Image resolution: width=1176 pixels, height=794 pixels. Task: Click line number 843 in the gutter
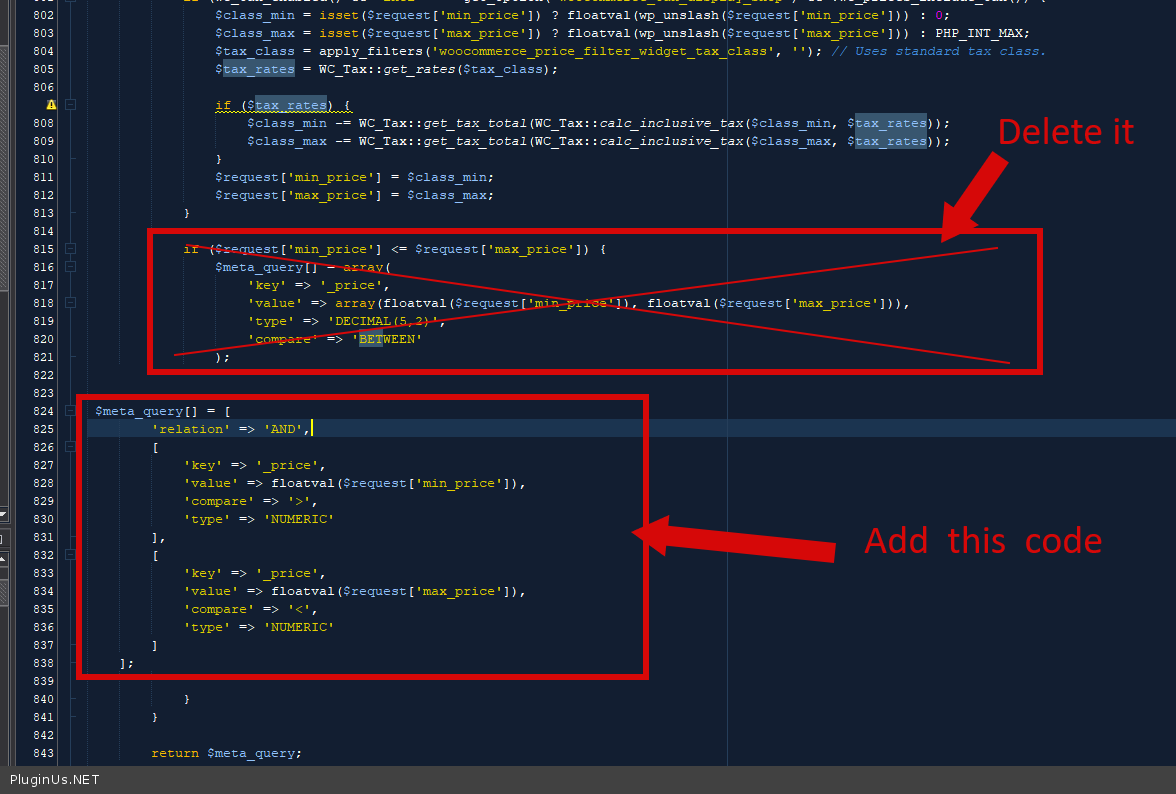pyautogui.click(x=44, y=753)
